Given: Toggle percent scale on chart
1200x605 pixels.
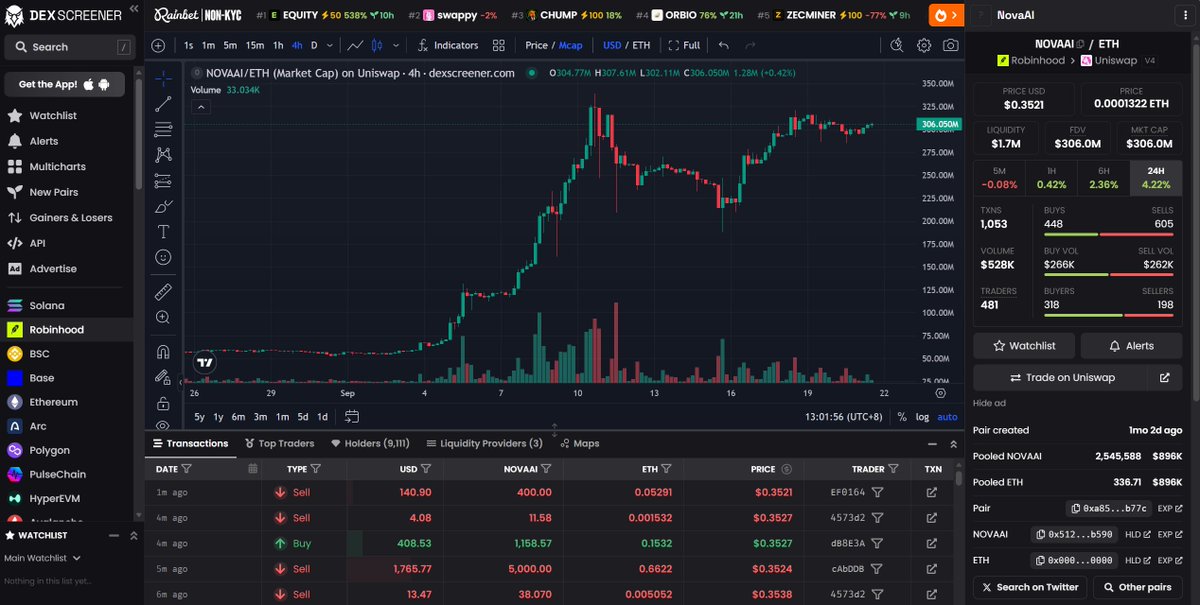Looking at the screenshot, I should [x=902, y=416].
